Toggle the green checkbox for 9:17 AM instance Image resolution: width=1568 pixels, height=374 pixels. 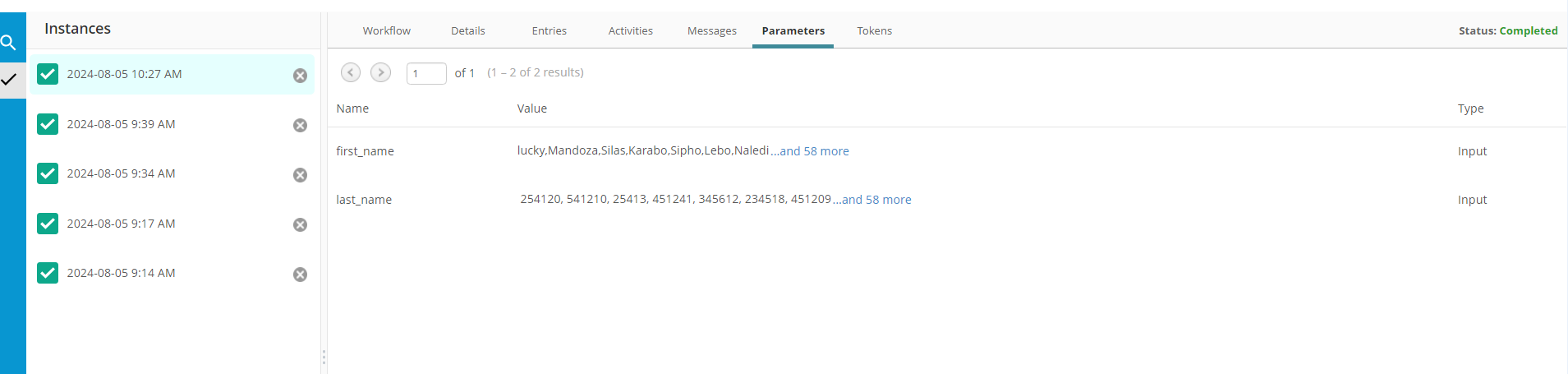[x=48, y=224]
